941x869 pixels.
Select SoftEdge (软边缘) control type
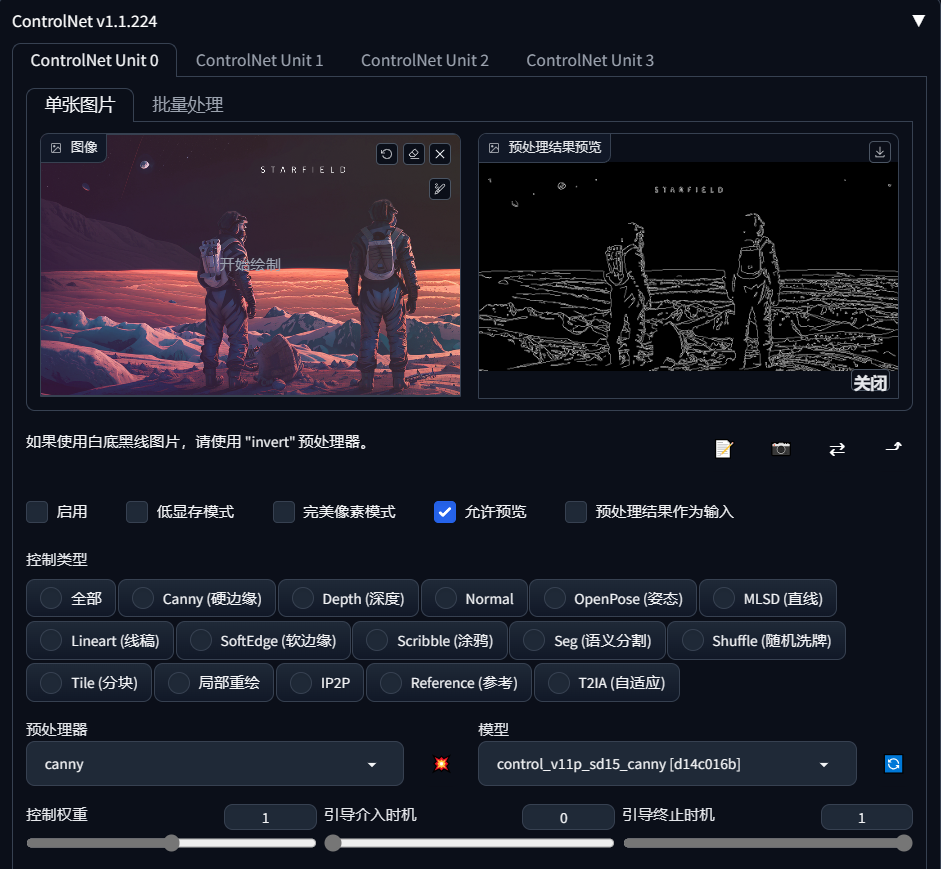263,640
